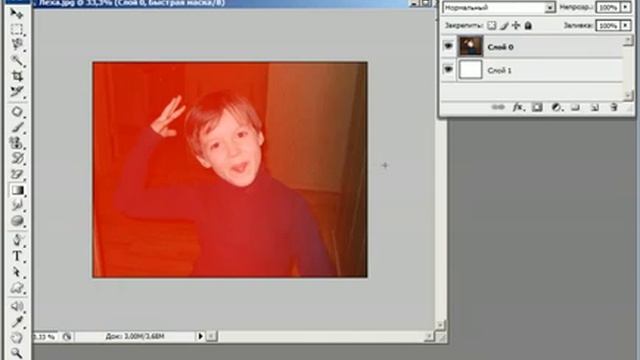Toggle lock transparent pixels
This screenshot has height=360, width=640.
click(x=492, y=25)
